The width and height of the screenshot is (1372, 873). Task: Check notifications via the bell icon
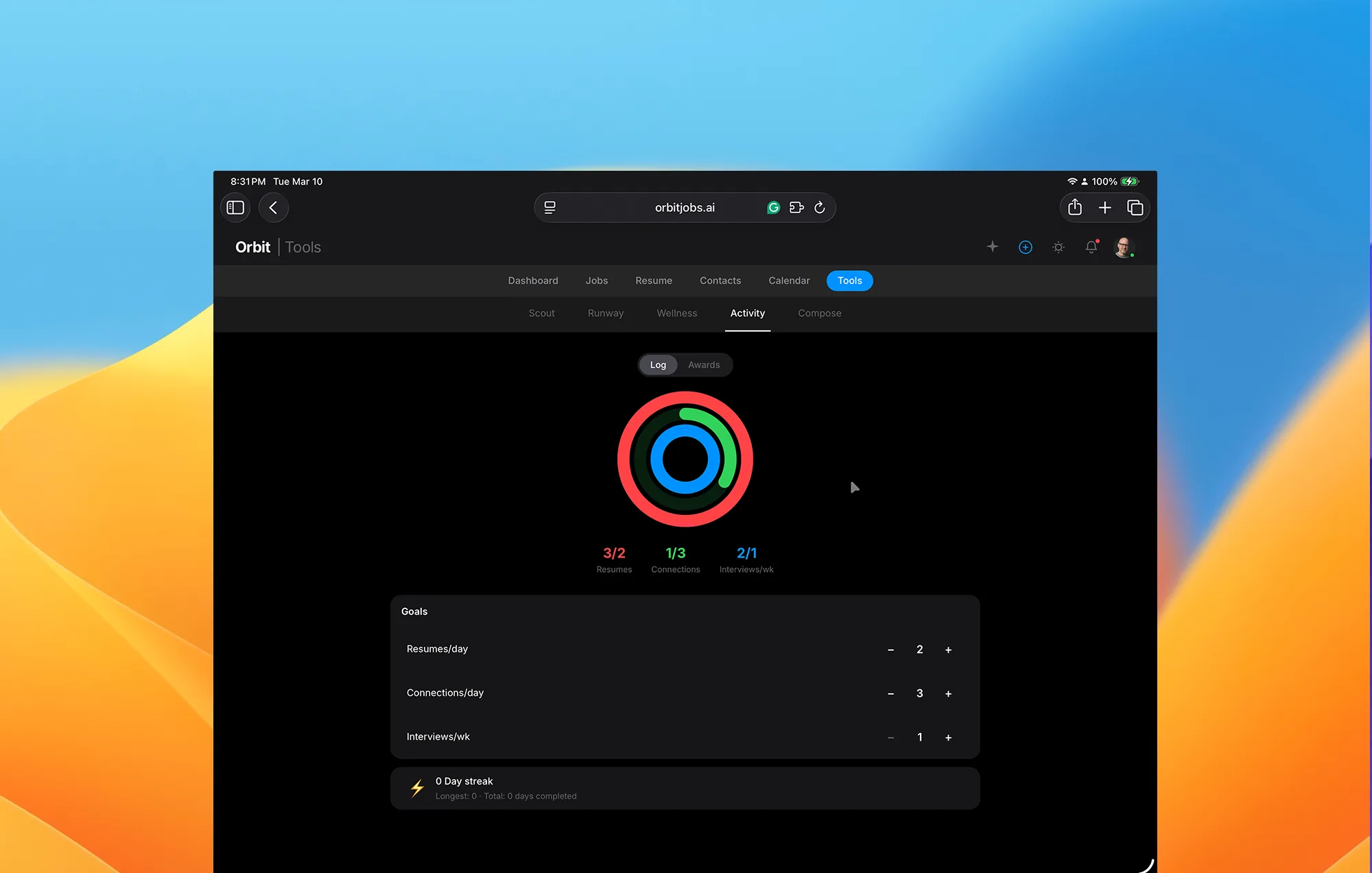(1091, 247)
